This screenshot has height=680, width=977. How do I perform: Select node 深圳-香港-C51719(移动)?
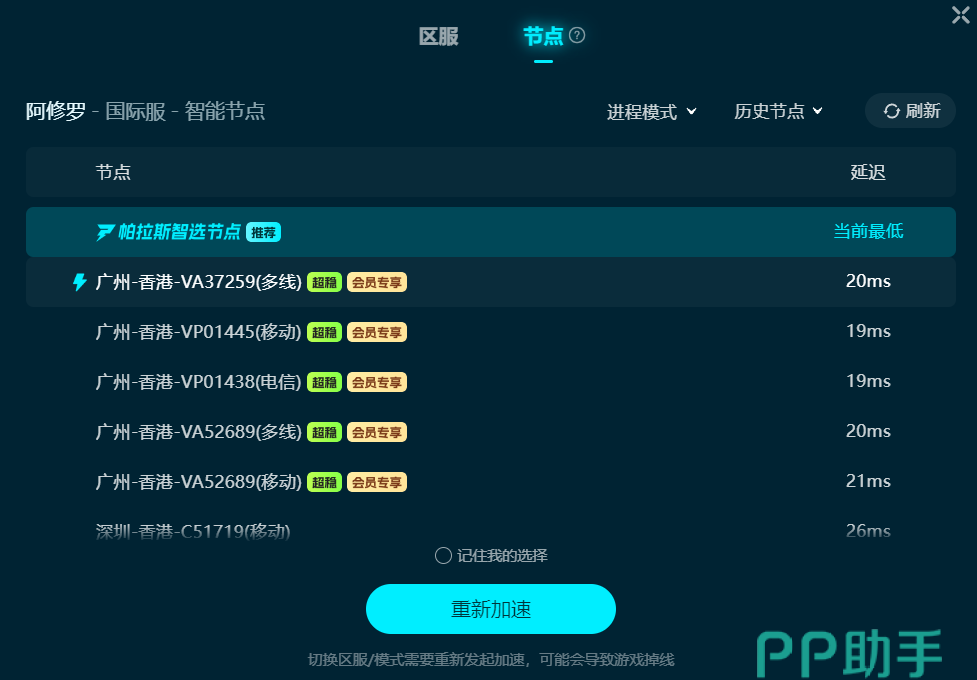click(491, 531)
